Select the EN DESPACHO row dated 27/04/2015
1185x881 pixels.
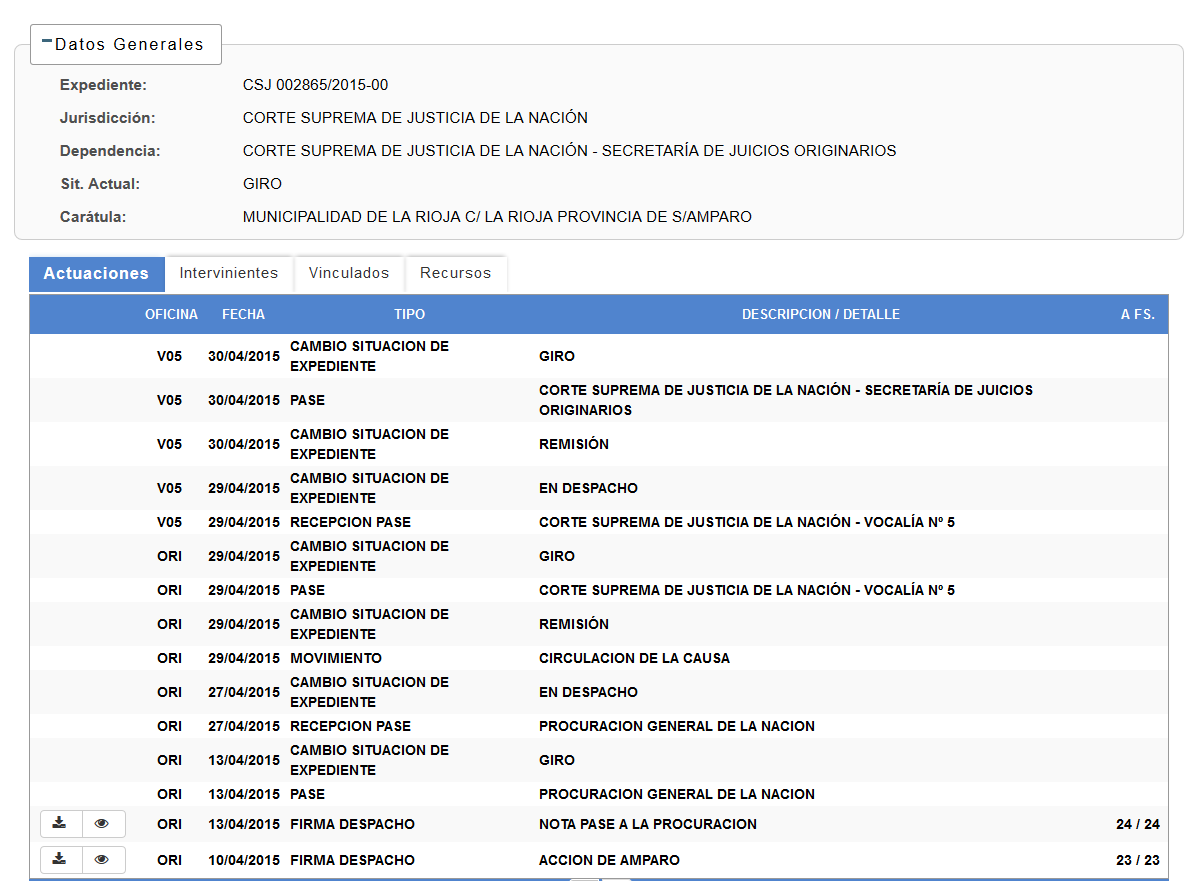coord(588,692)
